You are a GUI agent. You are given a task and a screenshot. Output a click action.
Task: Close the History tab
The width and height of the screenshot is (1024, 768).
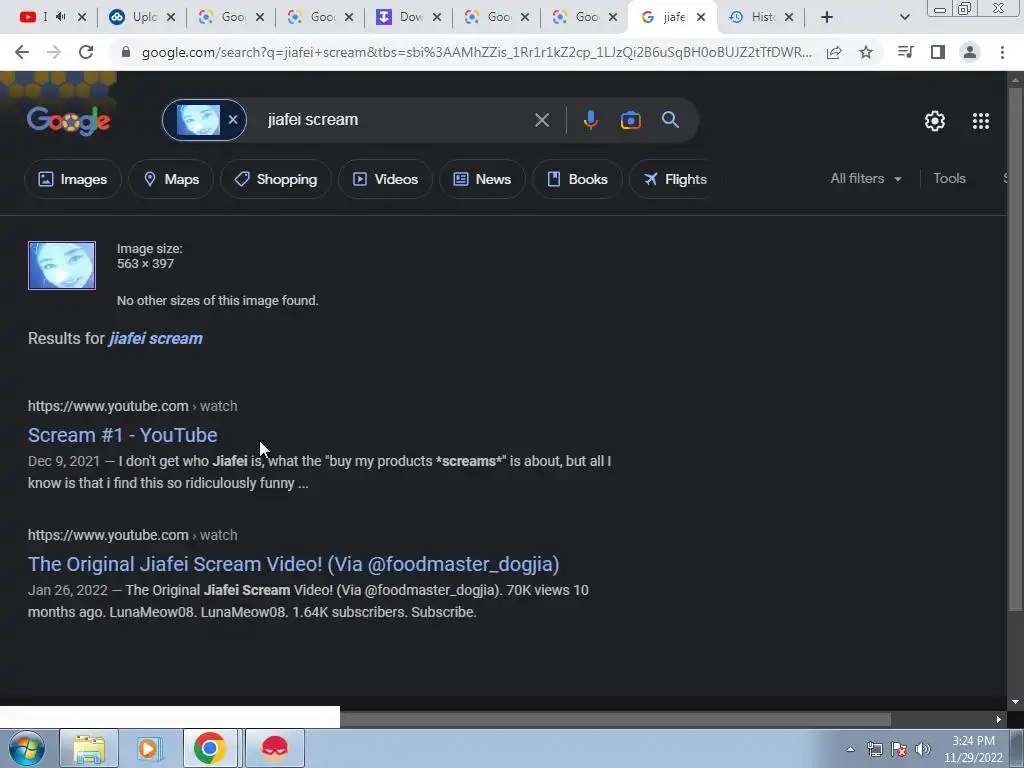pos(789,17)
